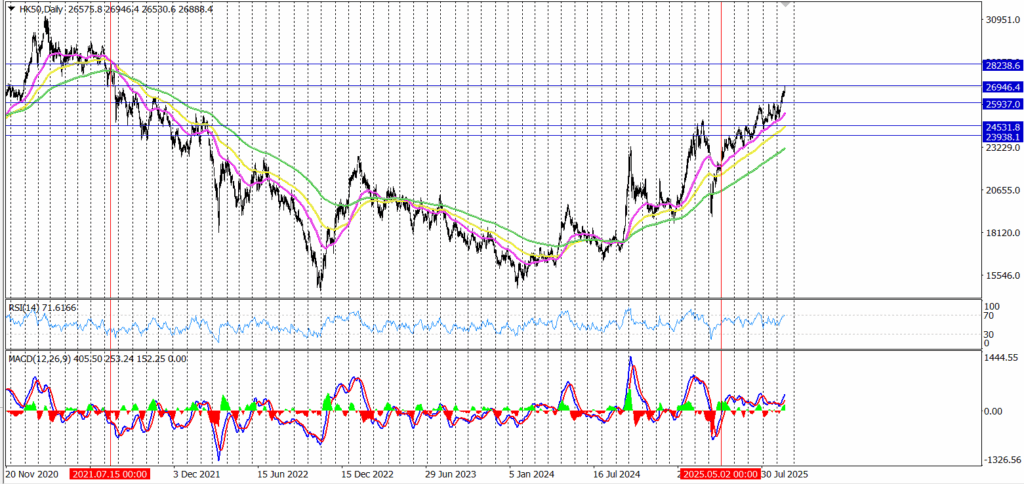The height and width of the screenshot is (484, 1024).
Task: Select the 28238.6 horizontal line price label
Action: coord(1001,65)
